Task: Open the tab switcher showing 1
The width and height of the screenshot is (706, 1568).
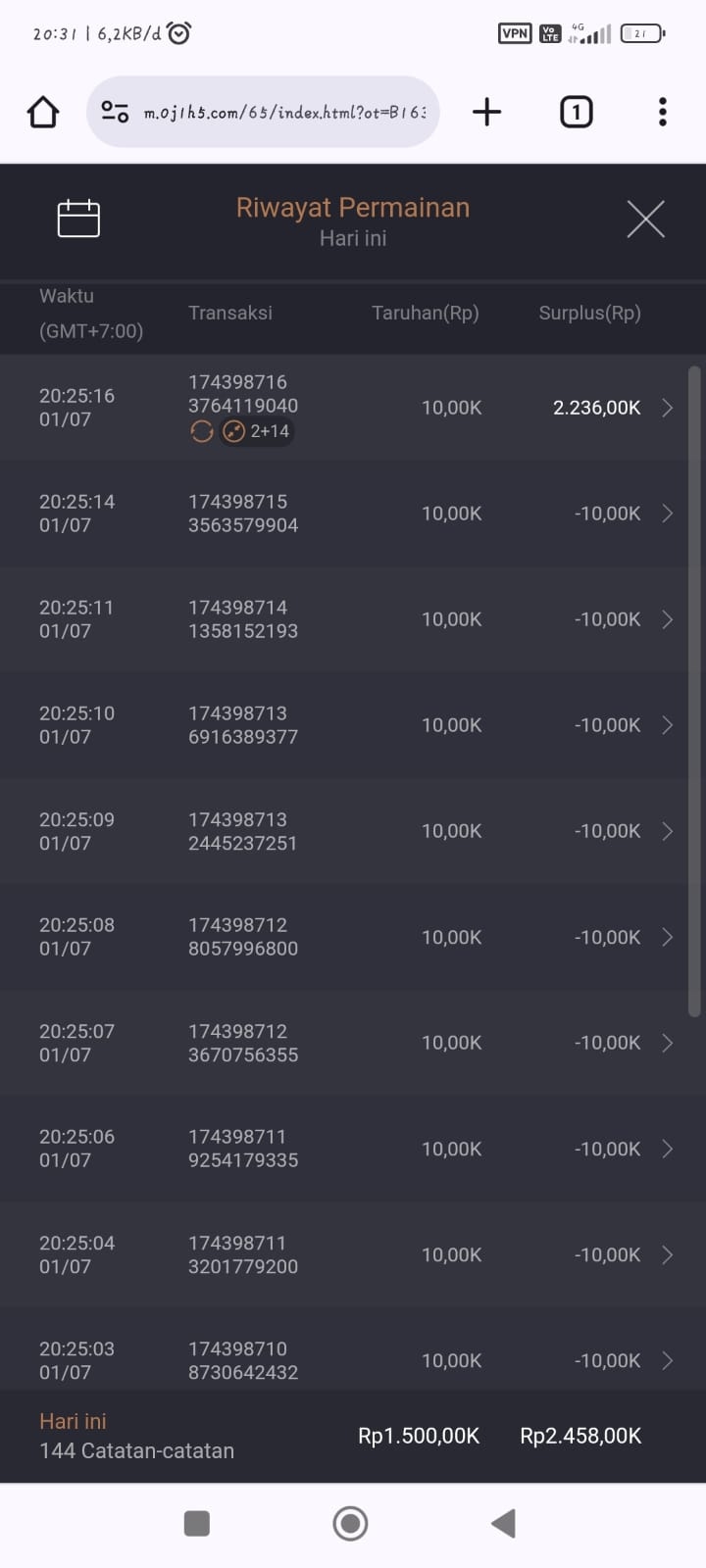Action: (x=576, y=113)
